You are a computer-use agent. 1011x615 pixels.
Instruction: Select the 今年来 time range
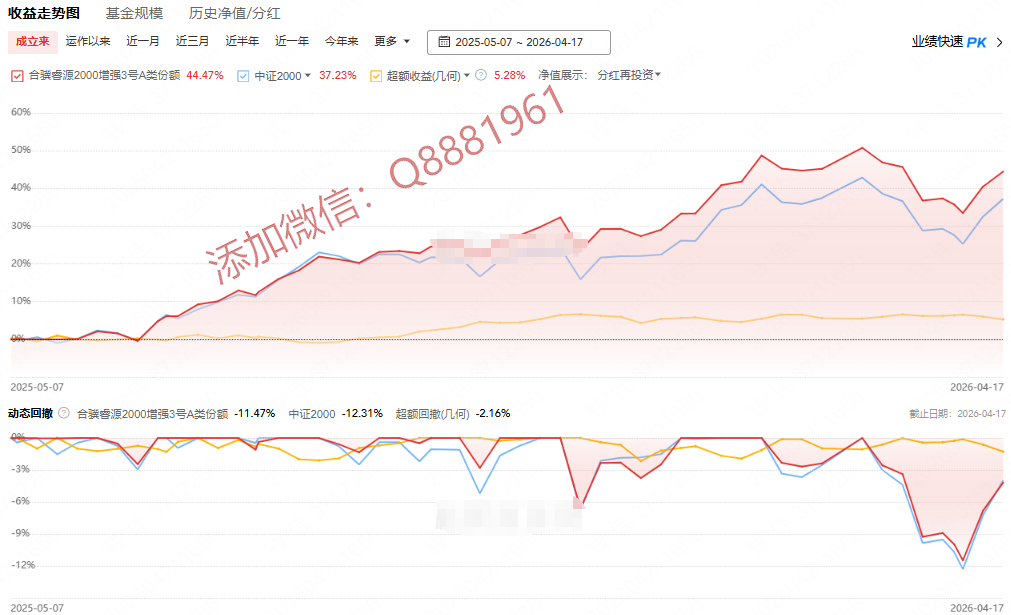[341, 41]
